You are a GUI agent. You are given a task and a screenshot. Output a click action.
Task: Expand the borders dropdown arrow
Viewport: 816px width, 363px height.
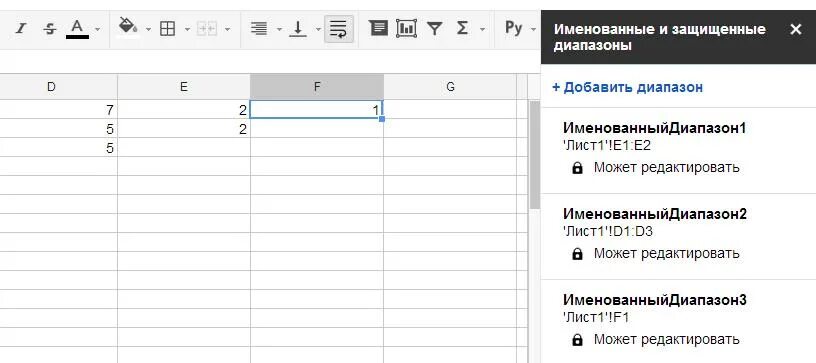pyautogui.click(x=187, y=29)
